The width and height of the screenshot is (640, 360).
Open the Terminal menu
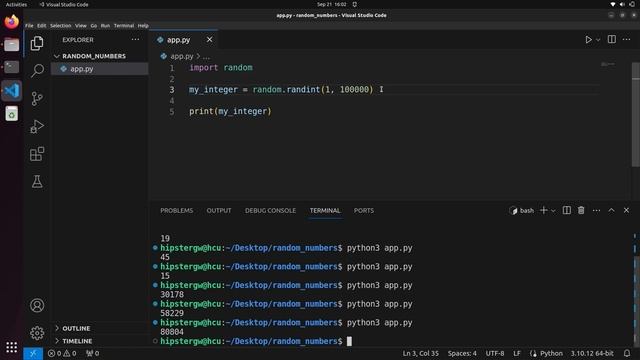pos(124,25)
